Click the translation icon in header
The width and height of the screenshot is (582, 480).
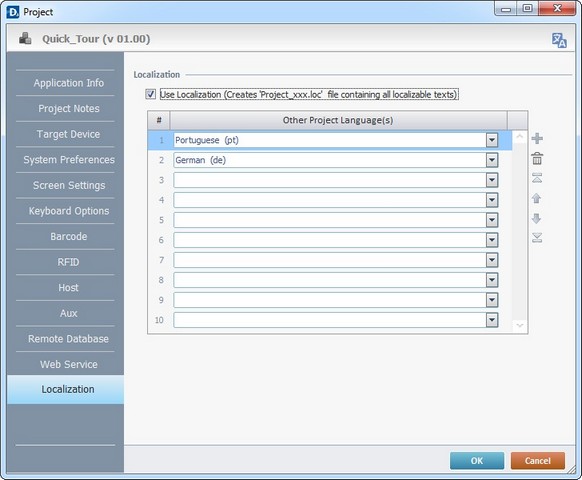(559, 40)
